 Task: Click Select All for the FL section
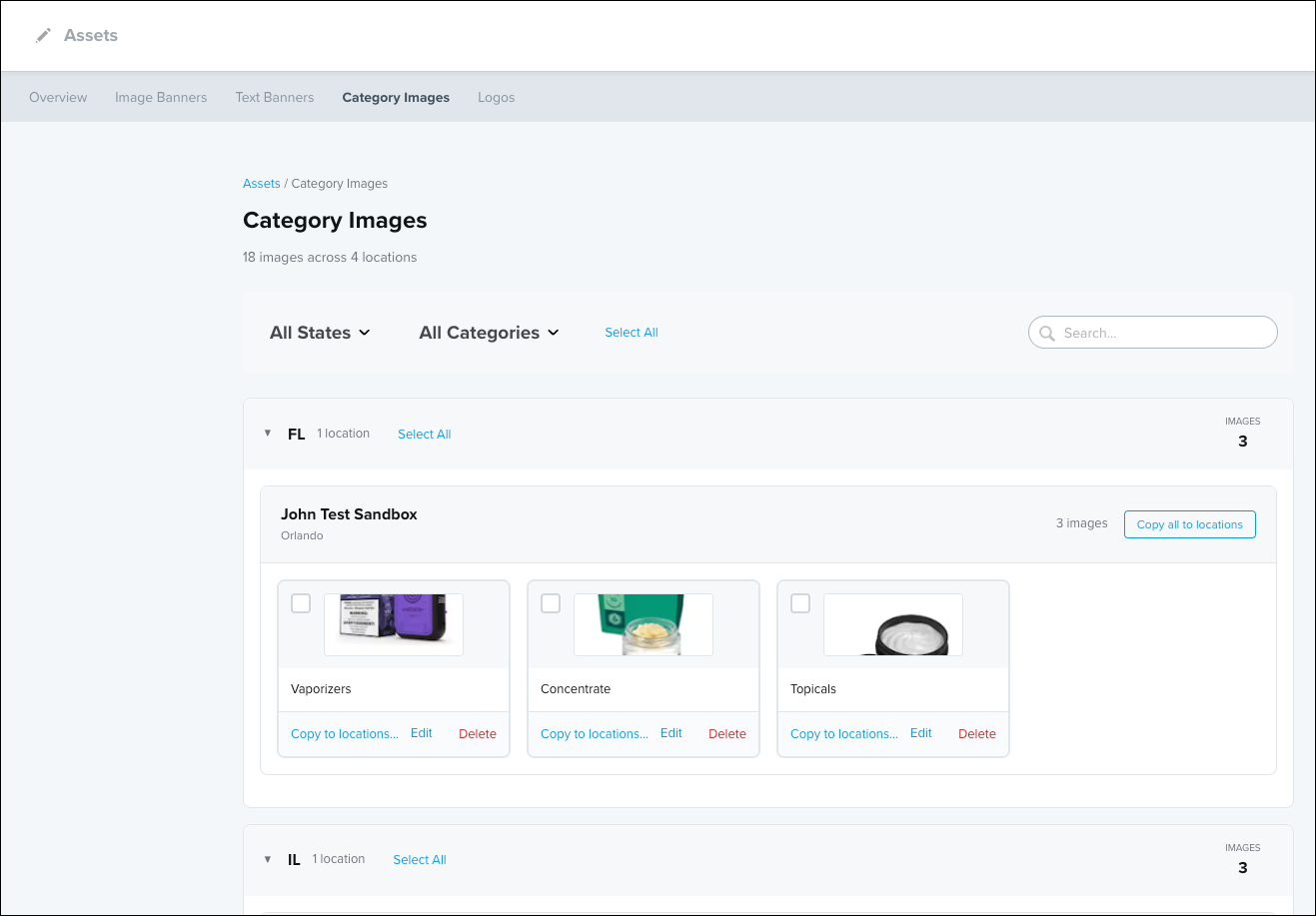(425, 435)
